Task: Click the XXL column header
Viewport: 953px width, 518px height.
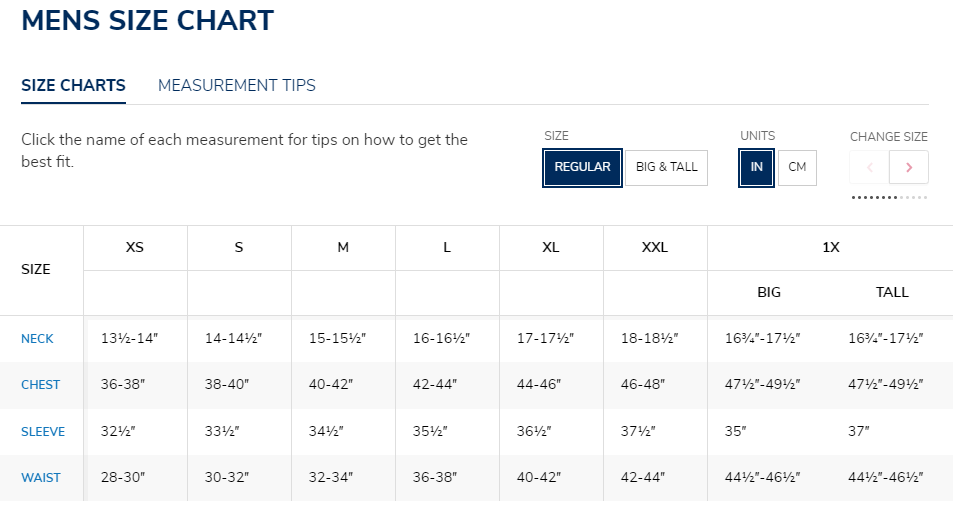Action: (655, 247)
